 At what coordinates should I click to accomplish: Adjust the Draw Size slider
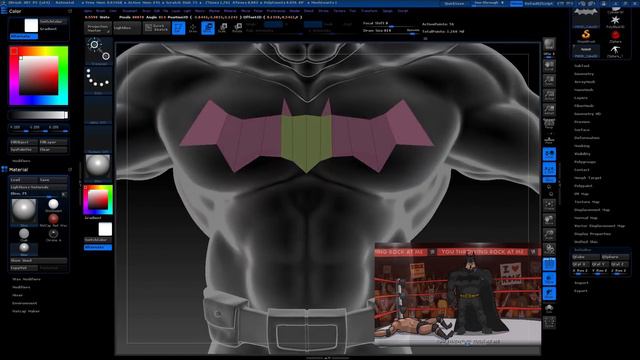tap(391, 31)
